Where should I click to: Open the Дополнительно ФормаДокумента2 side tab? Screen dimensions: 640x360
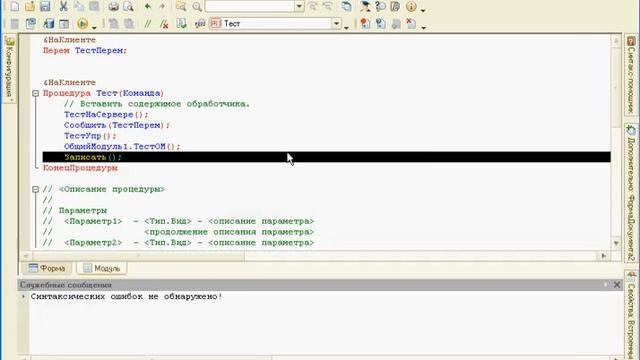click(x=631, y=193)
